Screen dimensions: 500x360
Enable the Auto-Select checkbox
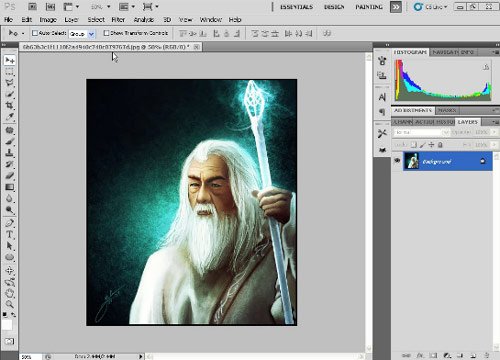(x=34, y=33)
